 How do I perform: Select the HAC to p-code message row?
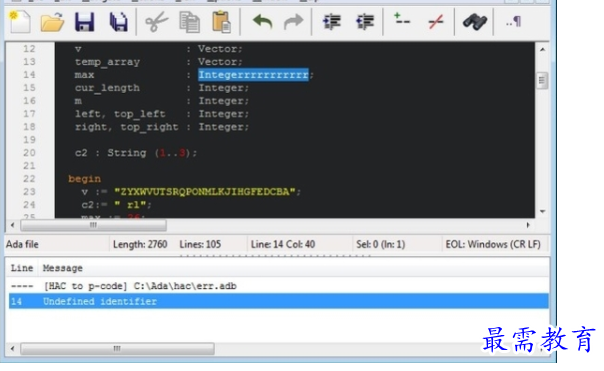pos(279,286)
